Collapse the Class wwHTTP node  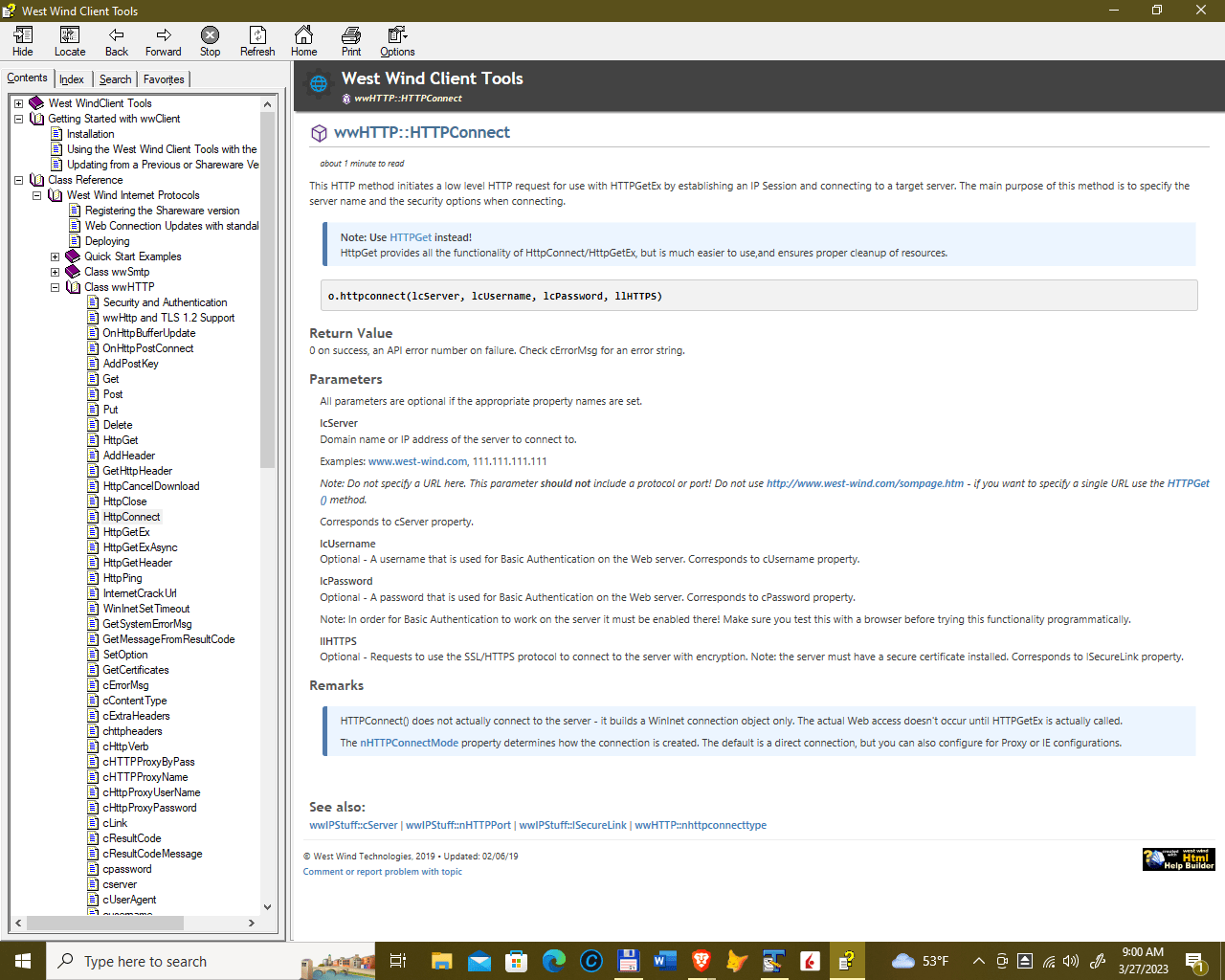(x=55, y=286)
